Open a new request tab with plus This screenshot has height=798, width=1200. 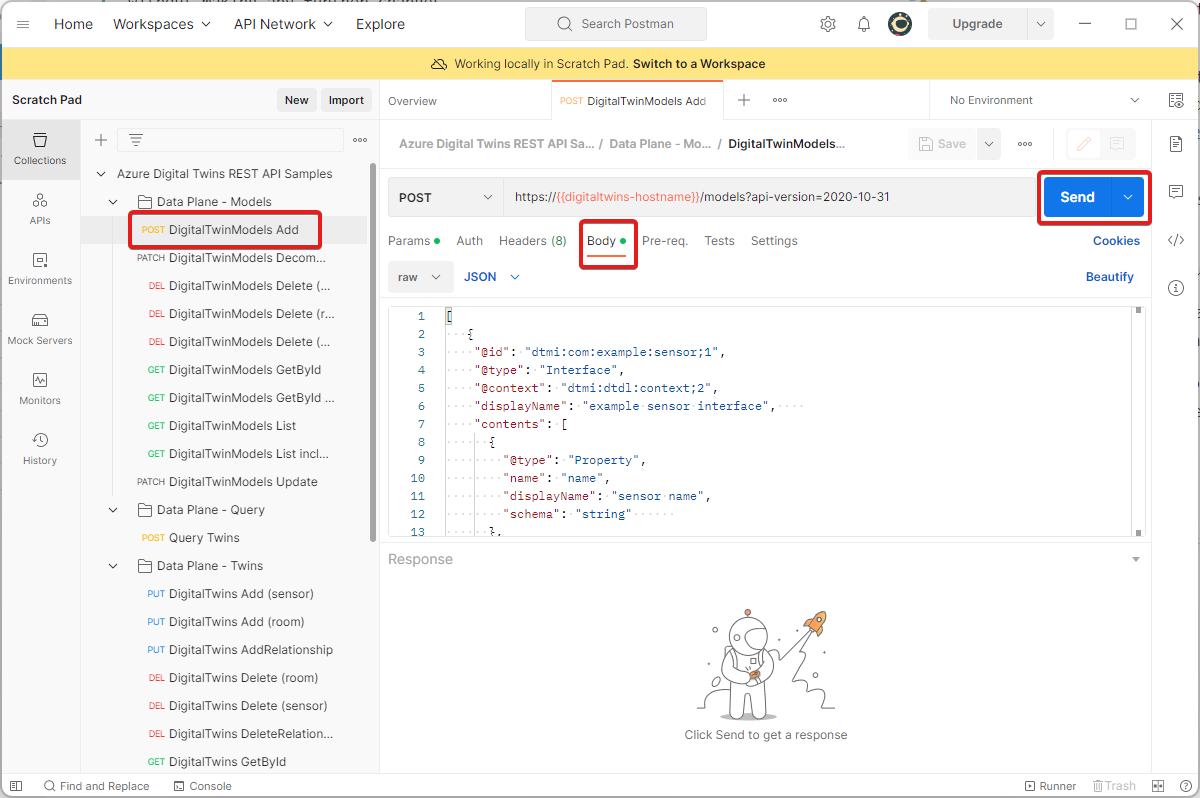tap(744, 100)
